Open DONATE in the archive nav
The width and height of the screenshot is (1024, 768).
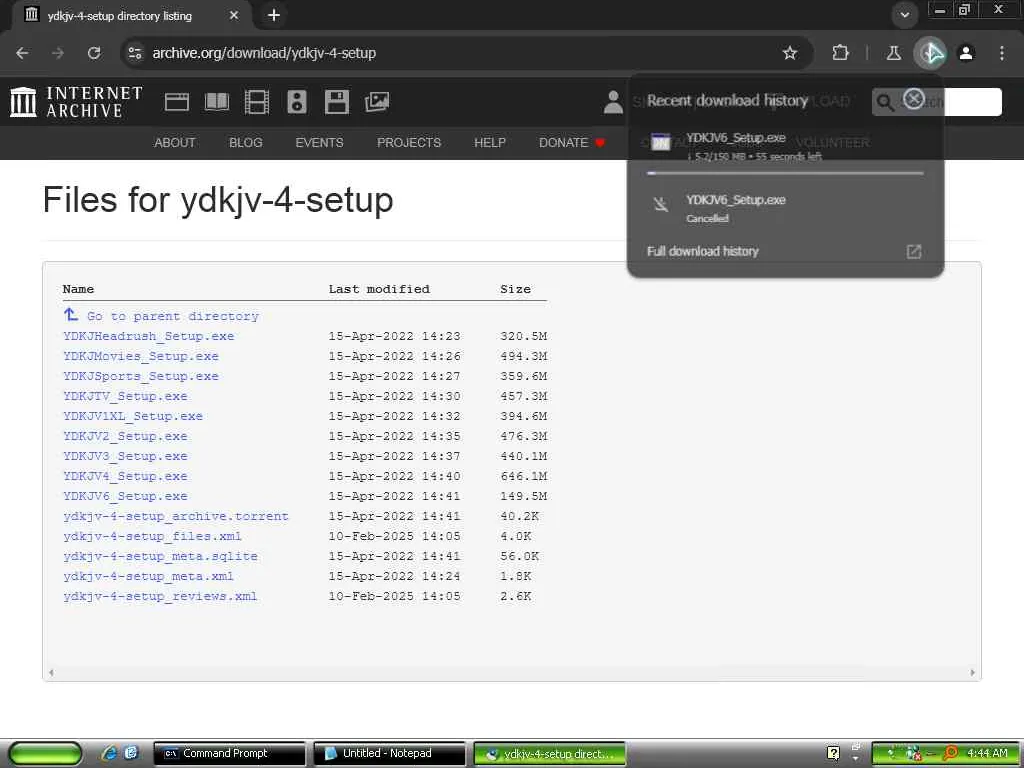(x=571, y=142)
